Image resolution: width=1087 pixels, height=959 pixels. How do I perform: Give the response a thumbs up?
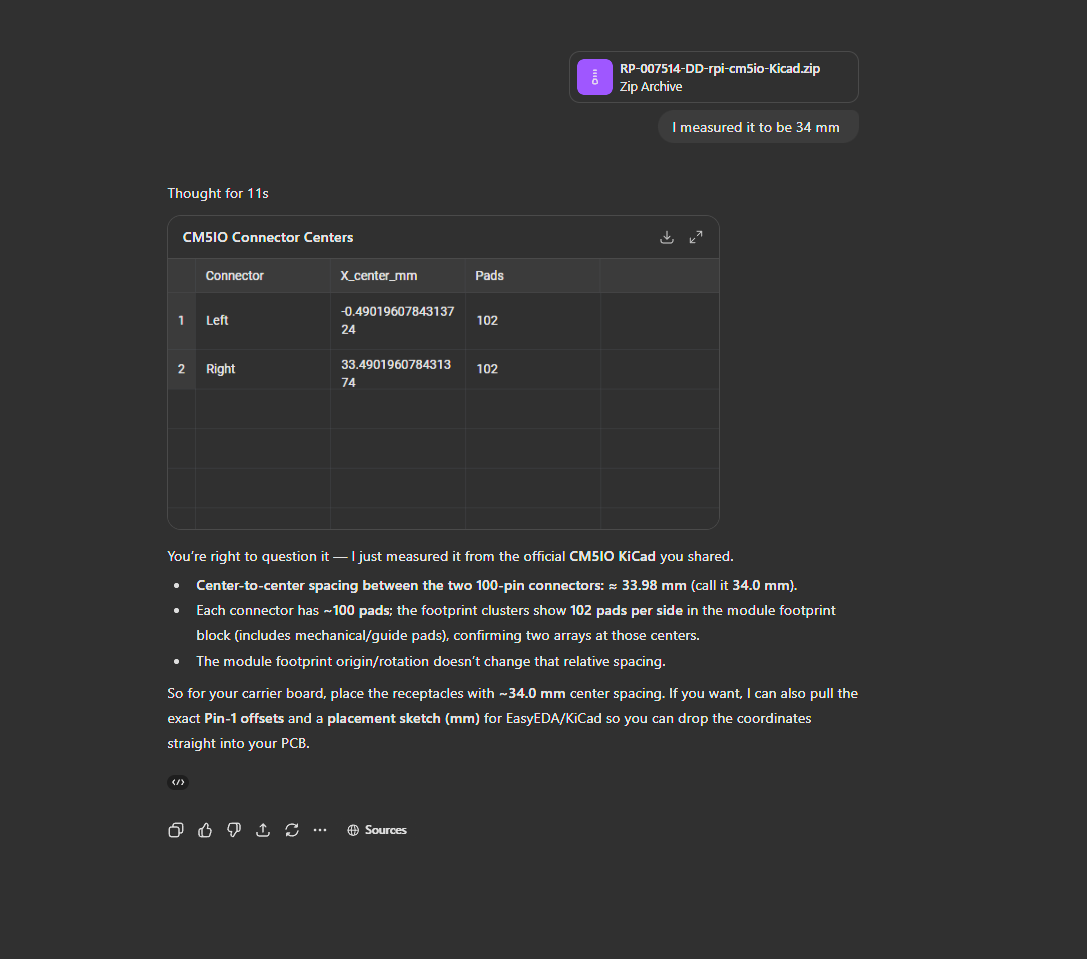pyautogui.click(x=205, y=830)
